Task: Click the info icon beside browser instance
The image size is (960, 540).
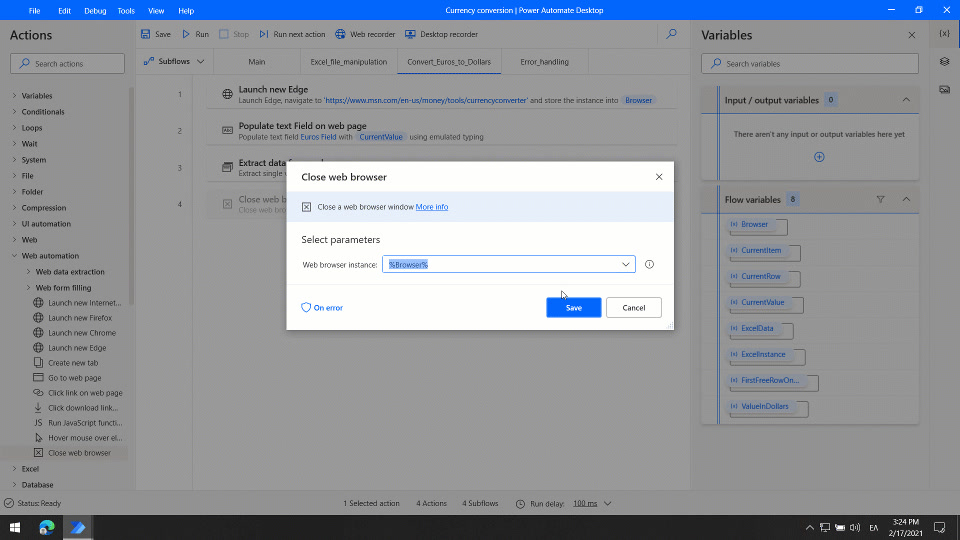Action: coord(649,264)
